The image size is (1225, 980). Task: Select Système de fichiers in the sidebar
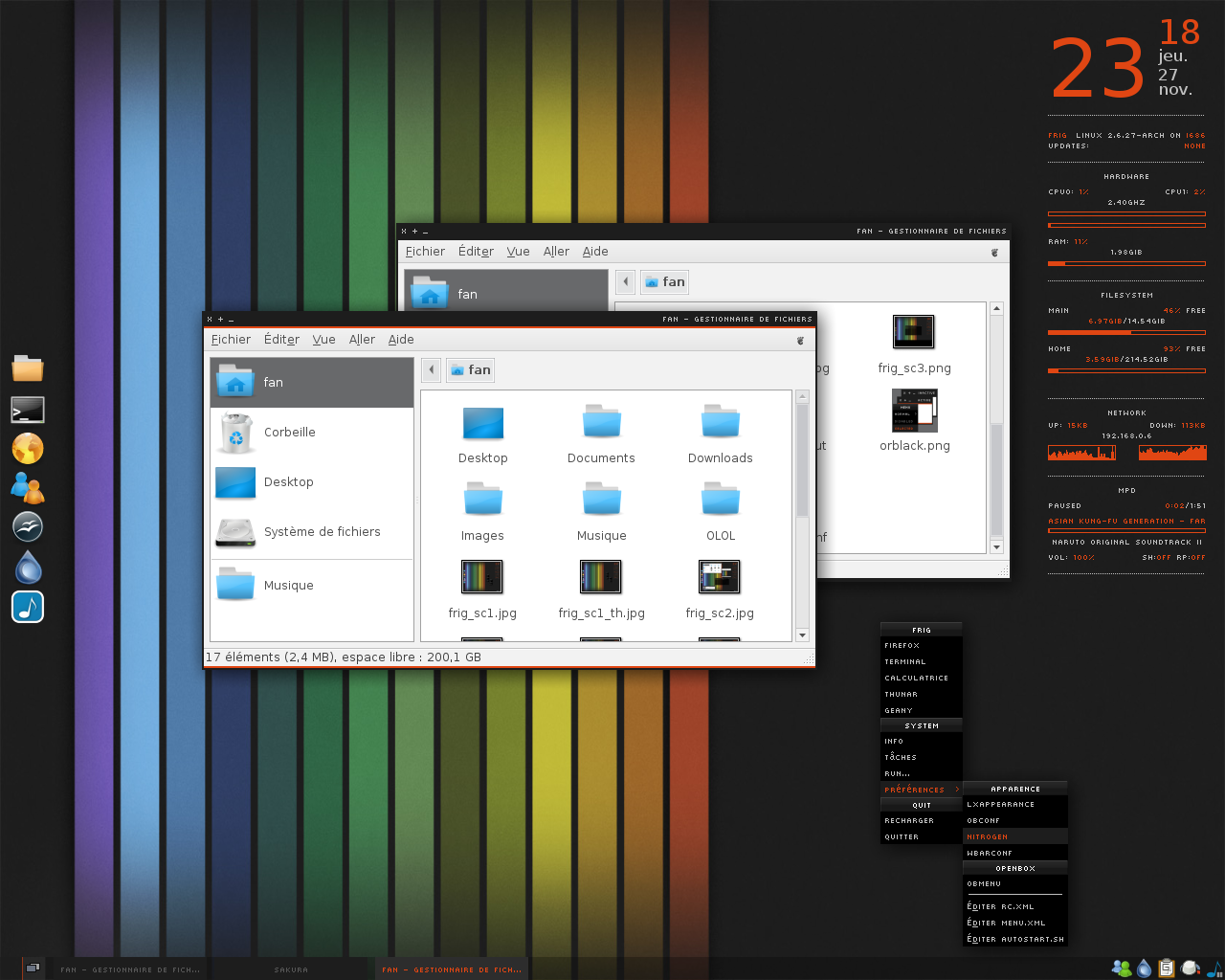tap(312, 532)
